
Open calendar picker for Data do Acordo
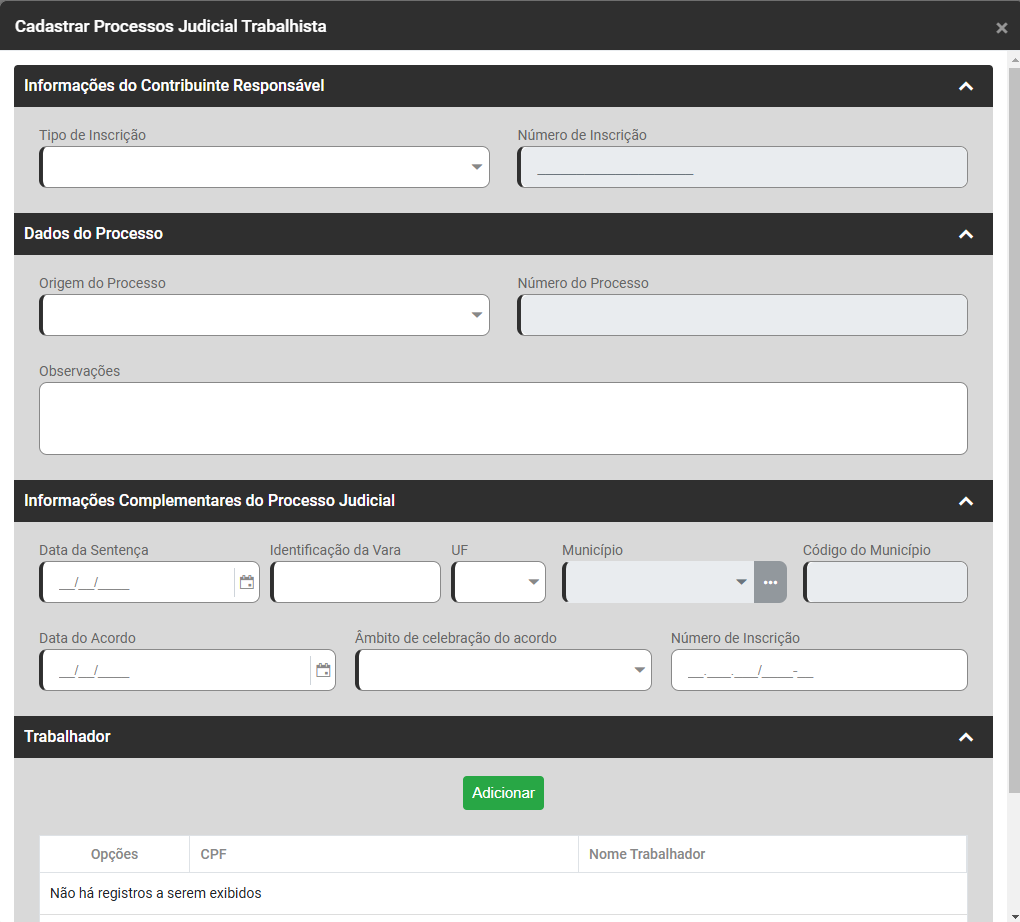click(x=323, y=670)
